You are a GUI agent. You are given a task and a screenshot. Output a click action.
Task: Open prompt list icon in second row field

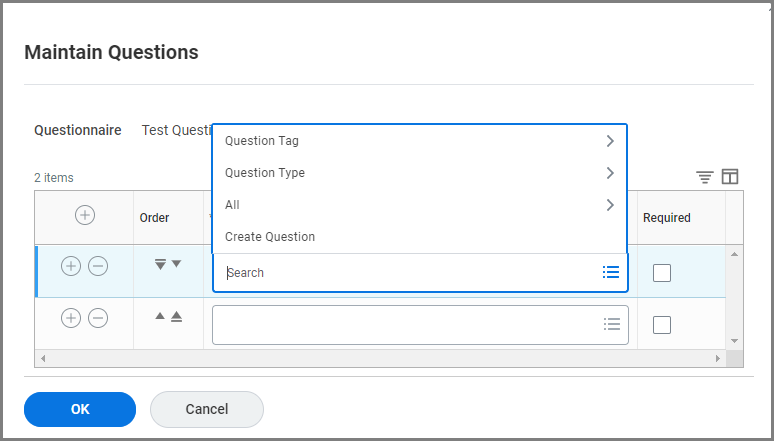coord(612,324)
